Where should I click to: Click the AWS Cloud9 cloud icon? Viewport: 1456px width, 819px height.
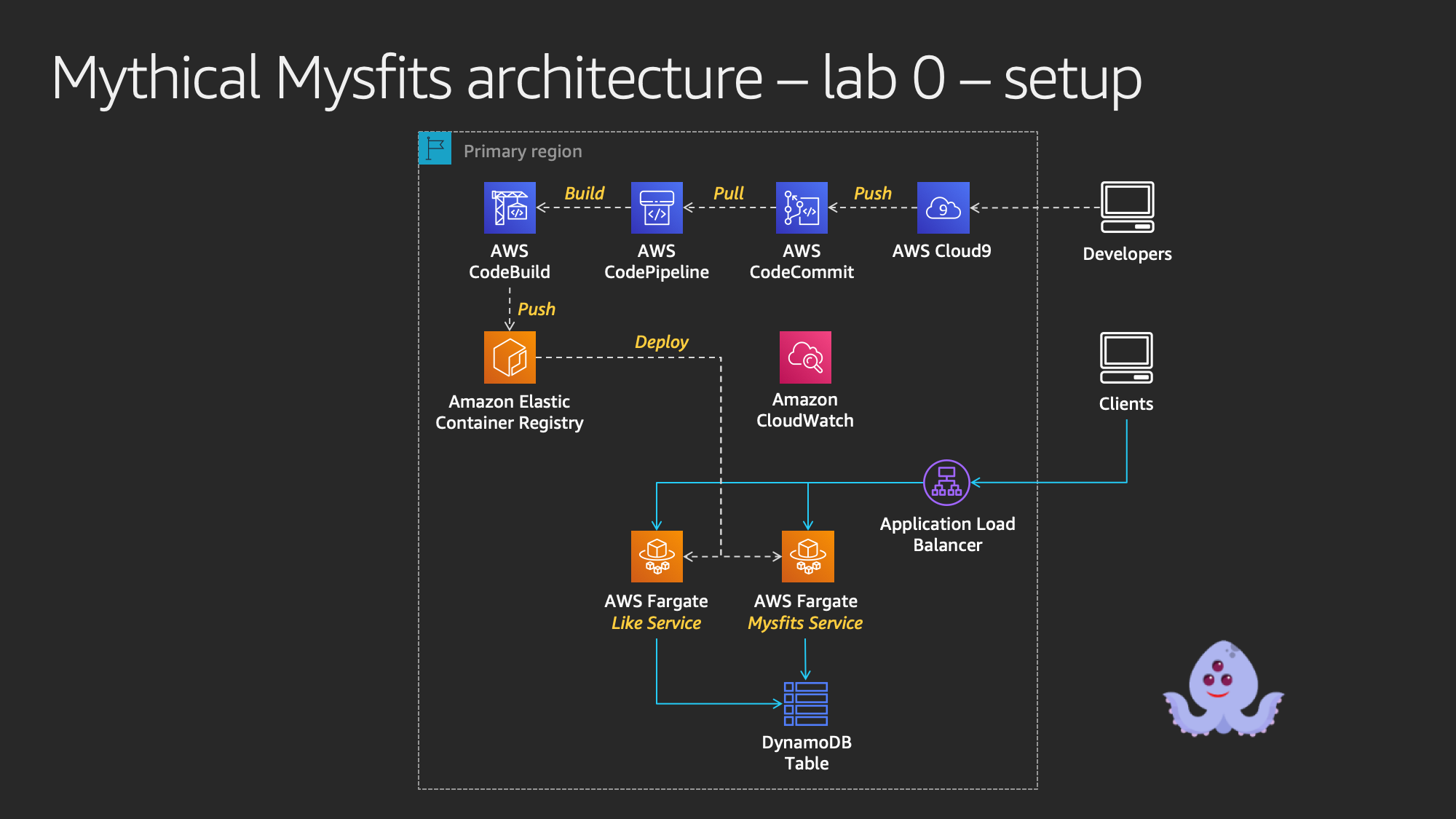(943, 207)
